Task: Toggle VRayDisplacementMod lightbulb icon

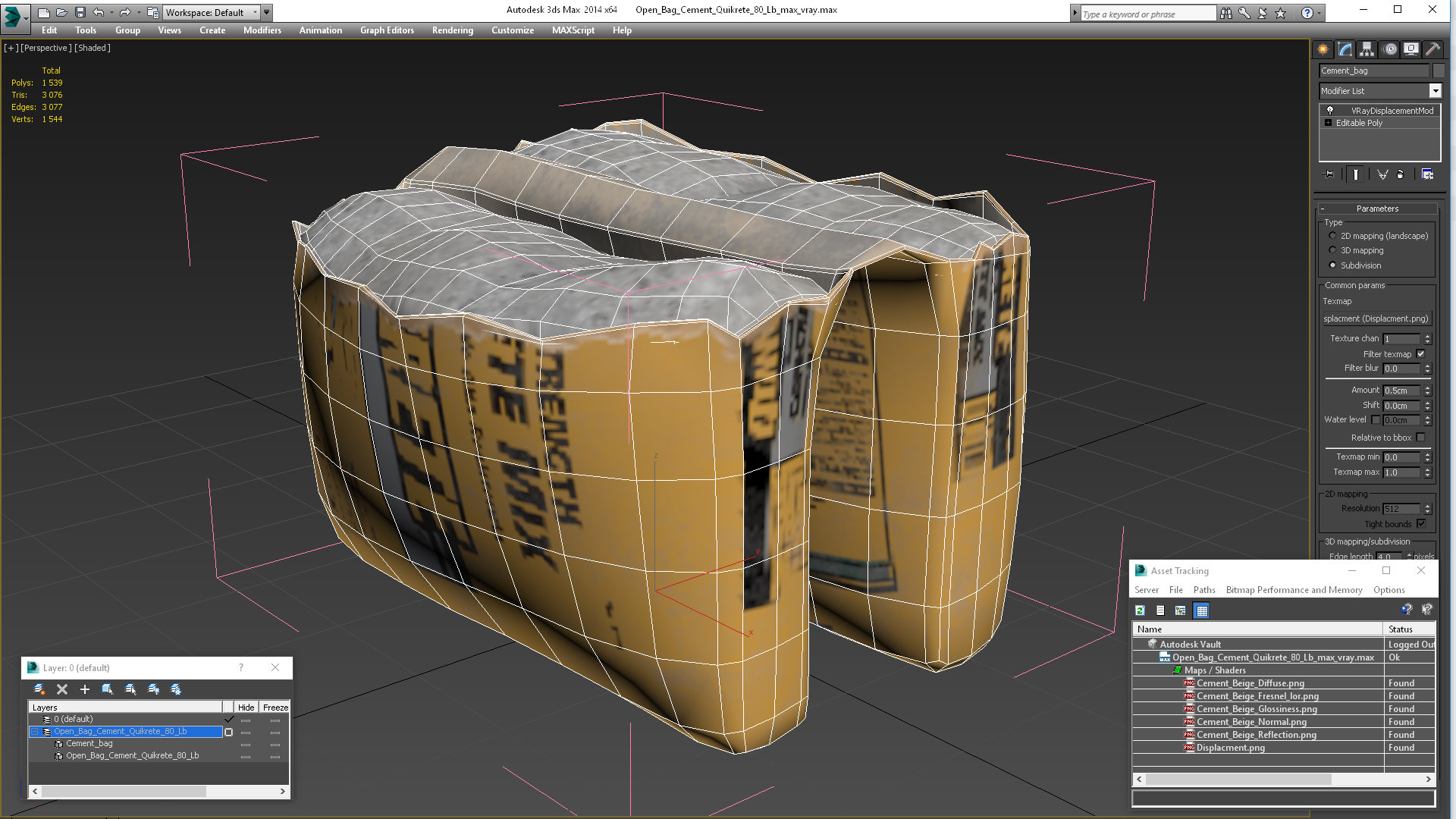Action: pyautogui.click(x=1329, y=111)
